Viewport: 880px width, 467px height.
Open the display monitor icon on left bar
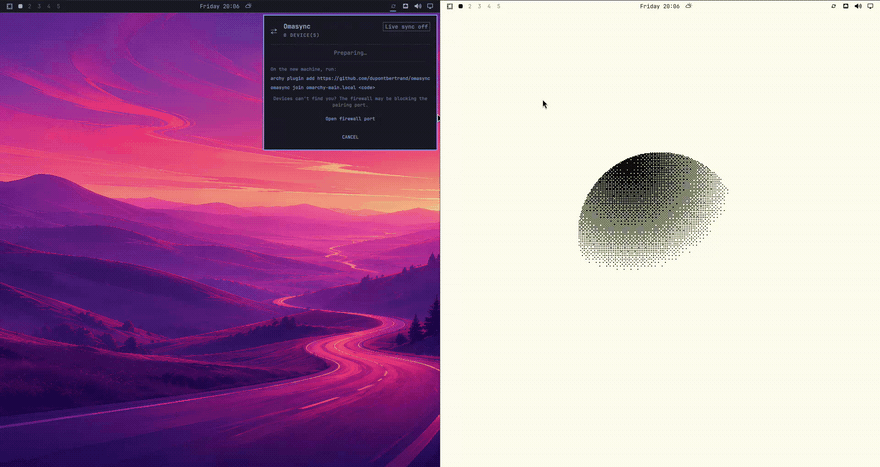click(x=430, y=6)
